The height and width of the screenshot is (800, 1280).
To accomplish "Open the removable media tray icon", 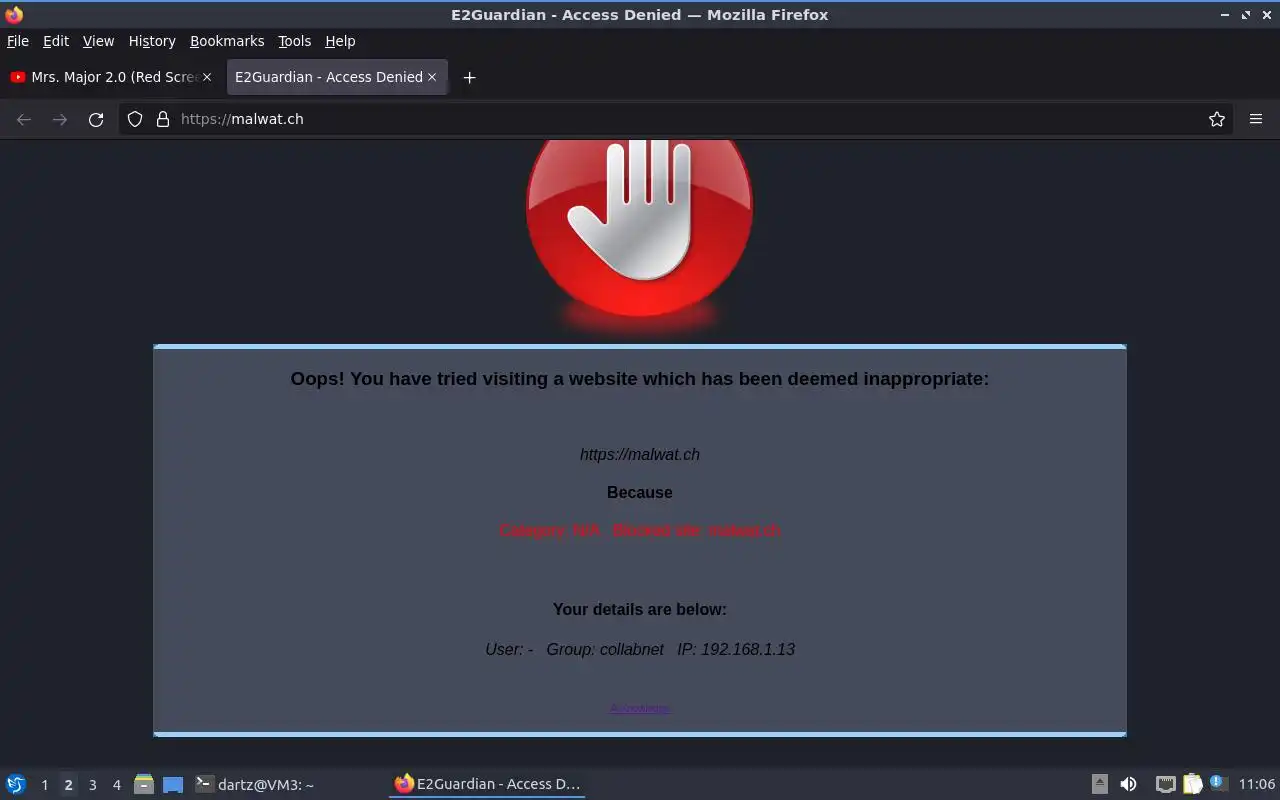I will [1099, 784].
